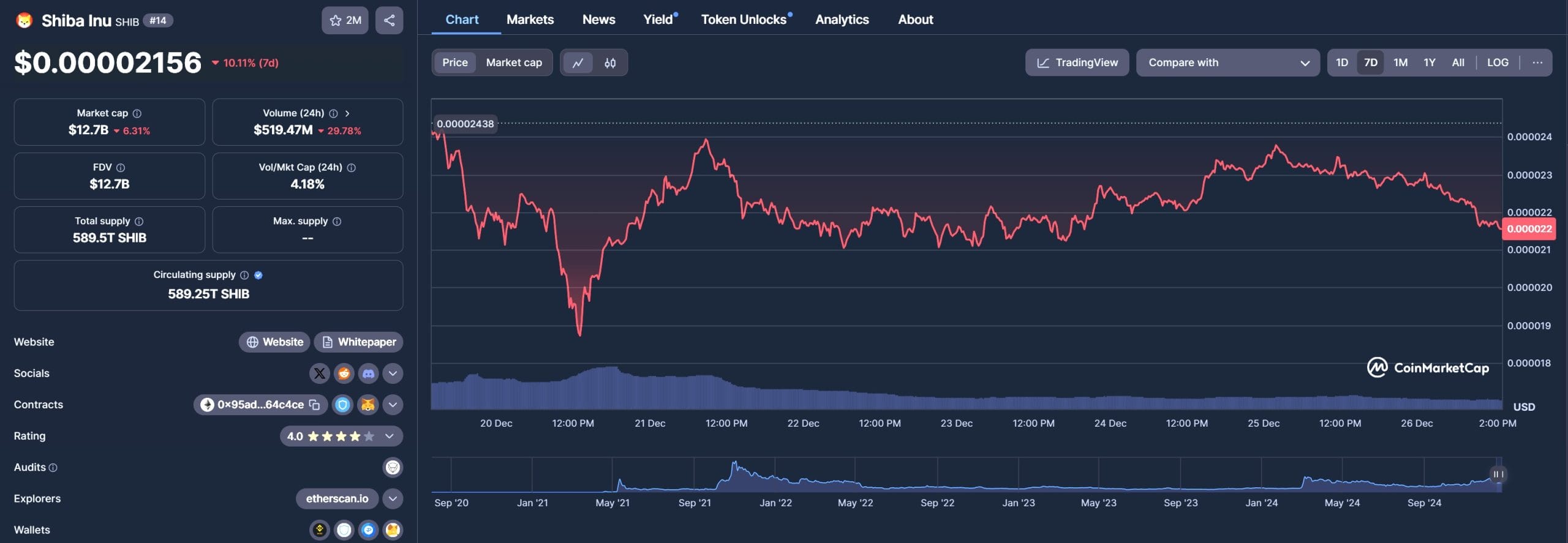The width and height of the screenshot is (1568, 543).
Task: Open the Market cap info icon
Action: [x=137, y=113]
